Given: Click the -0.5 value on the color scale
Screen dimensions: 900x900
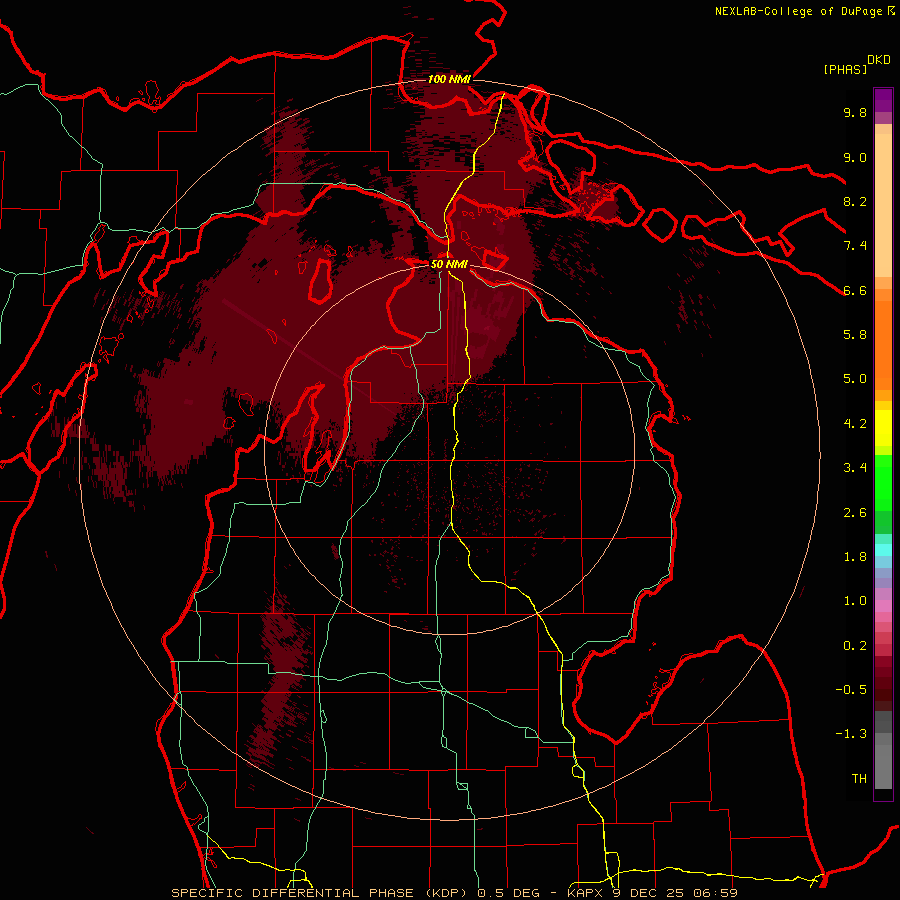Looking at the screenshot, I should 851,690.
